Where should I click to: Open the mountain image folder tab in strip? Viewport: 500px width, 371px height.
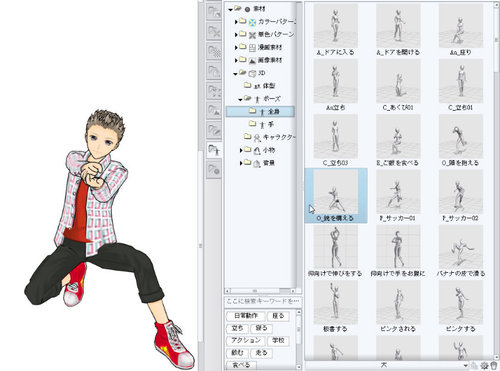(214, 111)
